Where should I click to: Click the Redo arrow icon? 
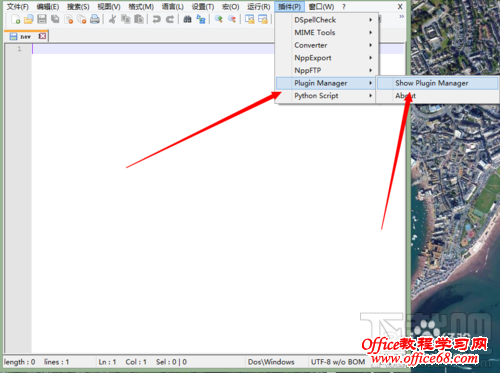pyautogui.click(x=170, y=19)
